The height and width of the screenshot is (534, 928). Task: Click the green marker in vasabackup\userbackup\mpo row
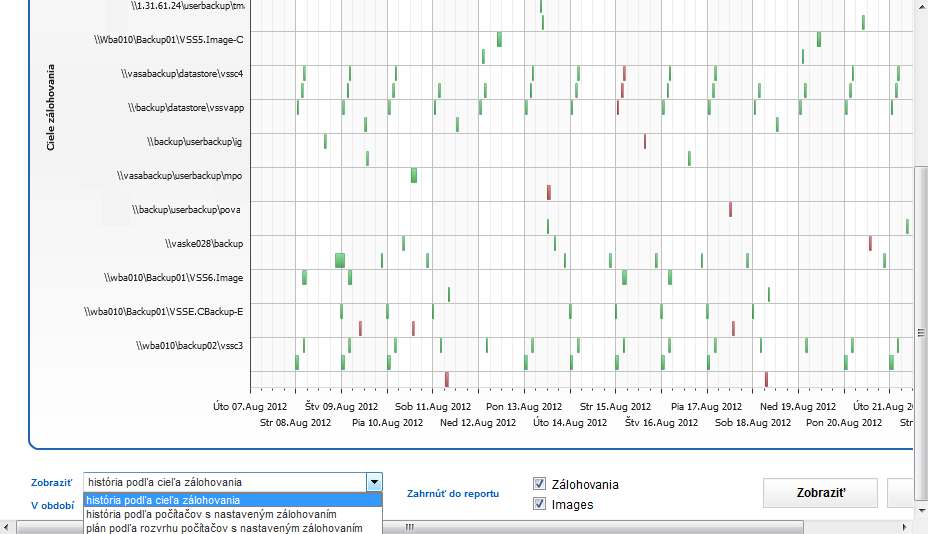(414, 175)
